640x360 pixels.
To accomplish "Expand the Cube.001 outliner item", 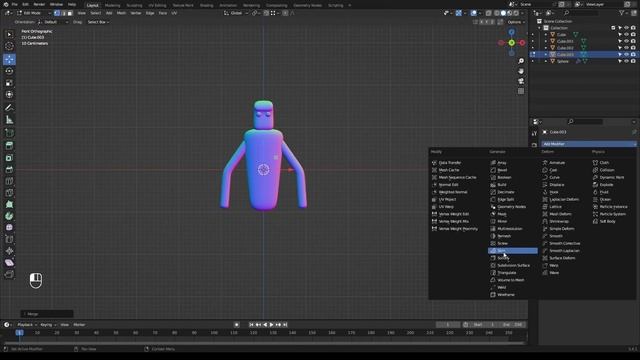I will (546, 41).
